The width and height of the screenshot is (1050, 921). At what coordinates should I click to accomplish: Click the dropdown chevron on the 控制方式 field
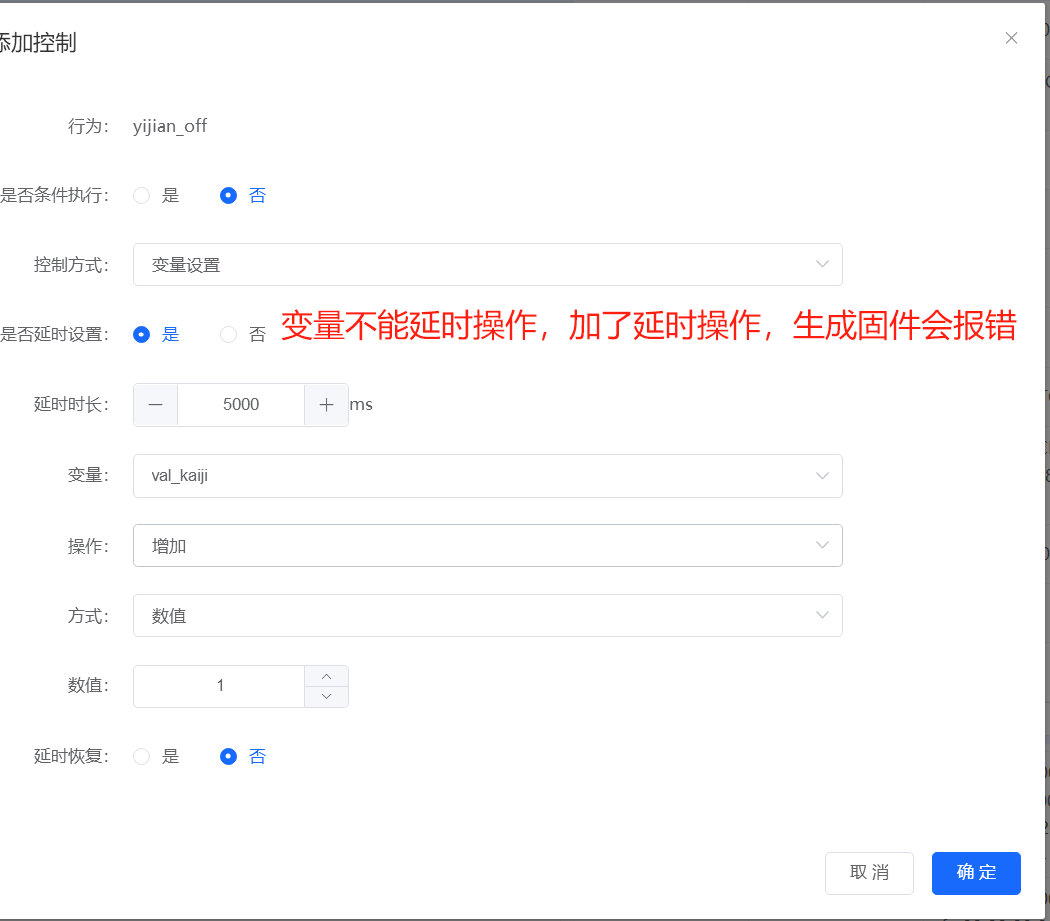(x=822, y=264)
